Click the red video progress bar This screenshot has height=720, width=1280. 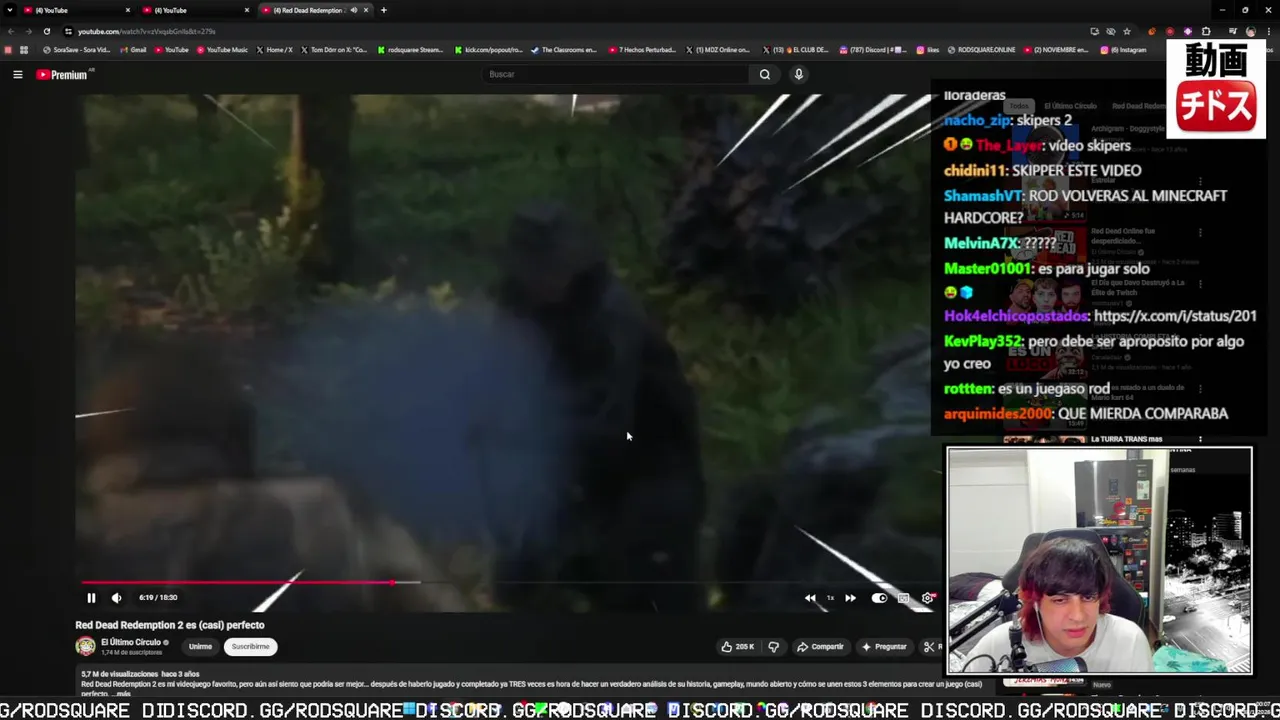238,582
